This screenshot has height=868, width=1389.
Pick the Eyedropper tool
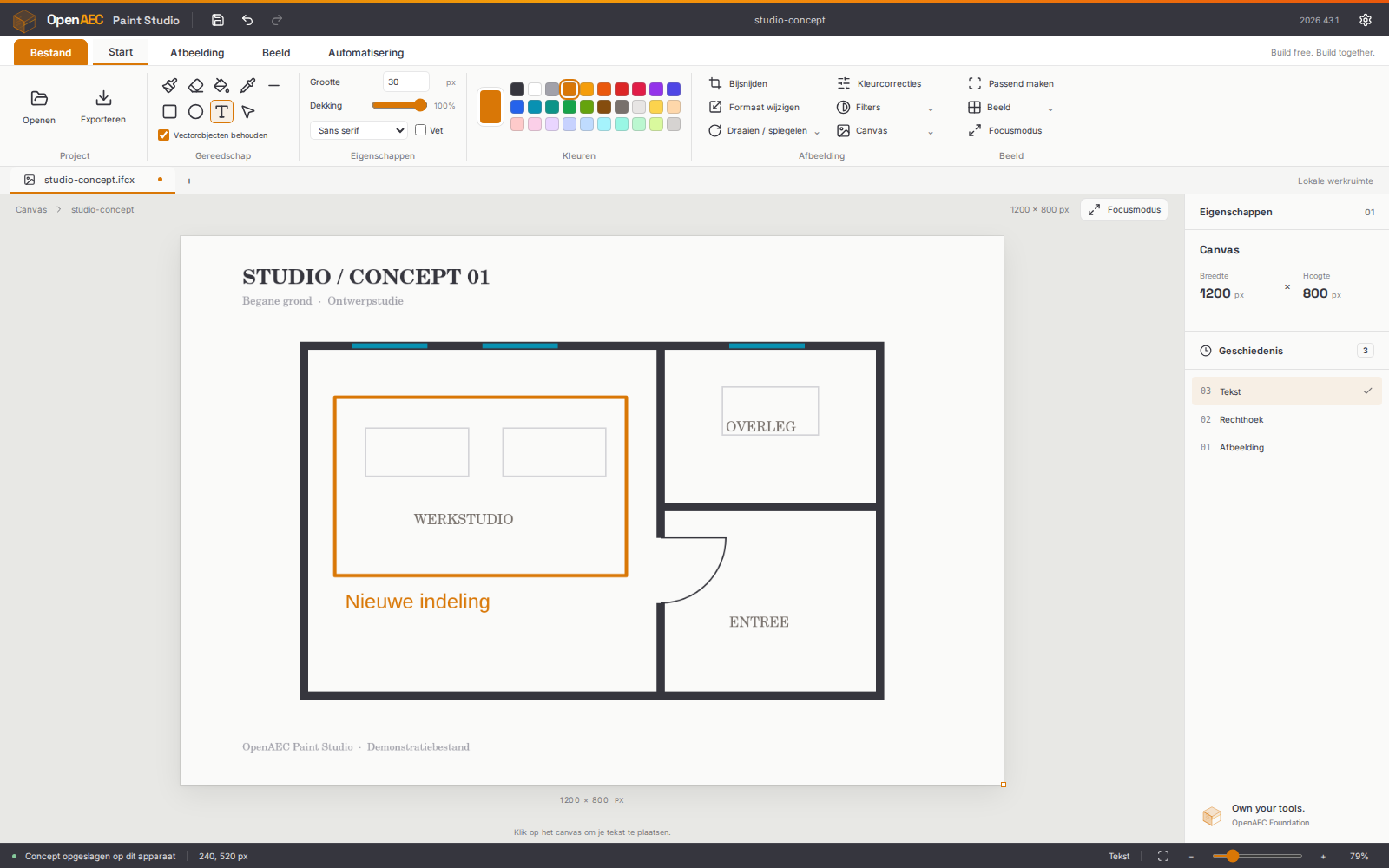[248, 85]
